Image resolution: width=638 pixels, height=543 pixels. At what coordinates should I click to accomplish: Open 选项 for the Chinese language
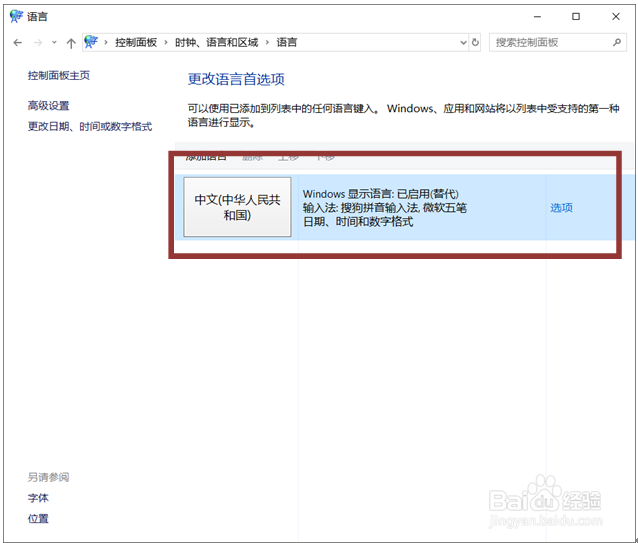click(x=562, y=208)
